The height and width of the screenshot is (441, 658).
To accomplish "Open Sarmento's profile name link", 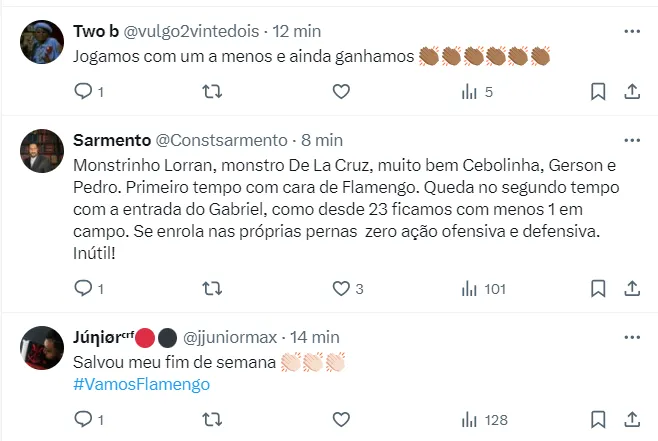I will tap(112, 140).
